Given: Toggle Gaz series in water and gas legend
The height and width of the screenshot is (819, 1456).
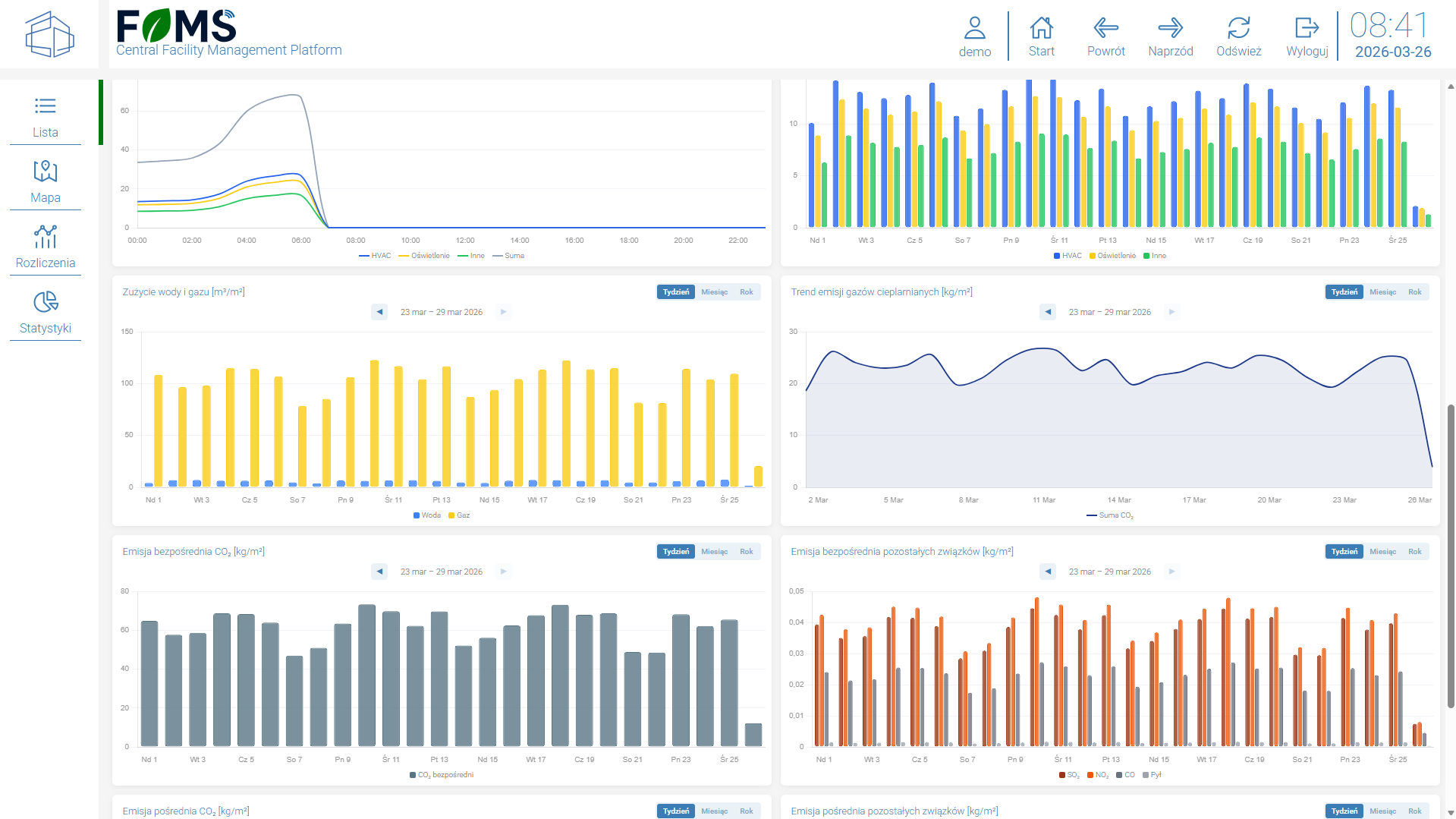Looking at the screenshot, I should (459, 515).
